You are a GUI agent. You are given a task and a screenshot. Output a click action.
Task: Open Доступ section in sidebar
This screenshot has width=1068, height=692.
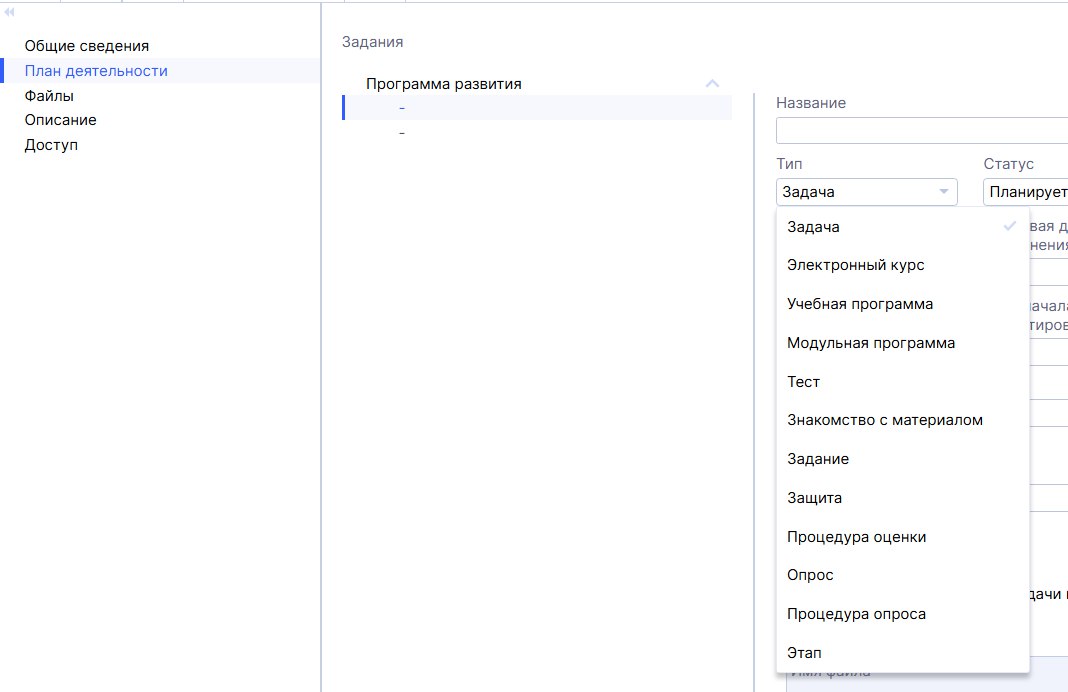[51, 145]
